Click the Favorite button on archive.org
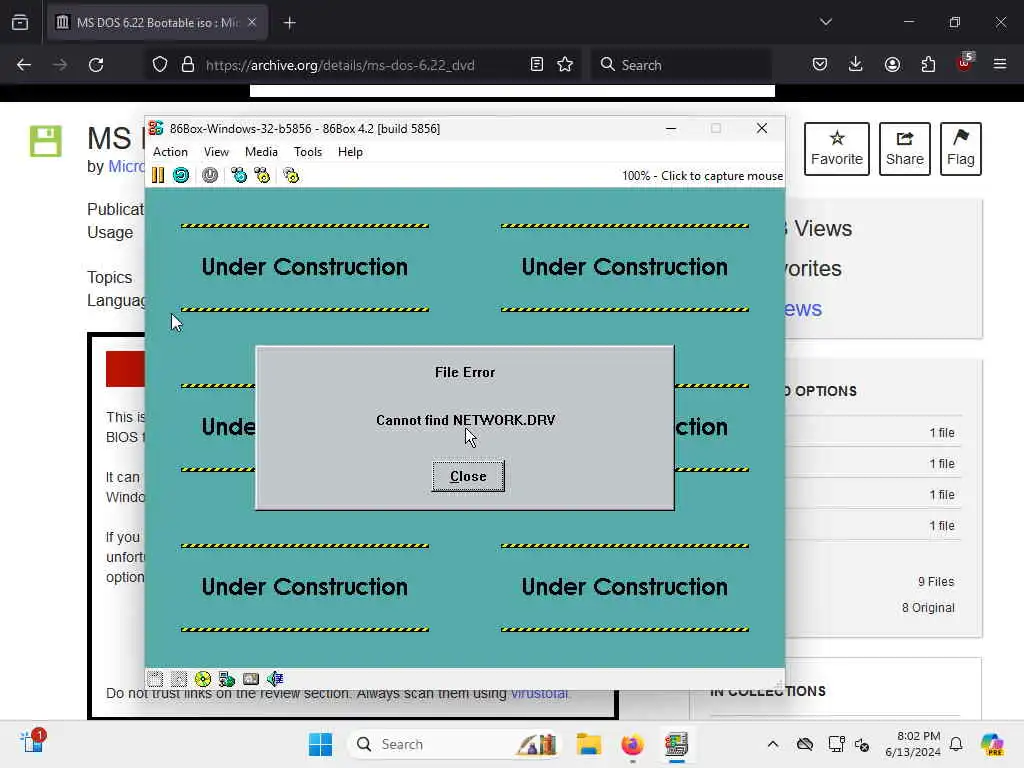This screenshot has height=768, width=1024. click(837, 149)
